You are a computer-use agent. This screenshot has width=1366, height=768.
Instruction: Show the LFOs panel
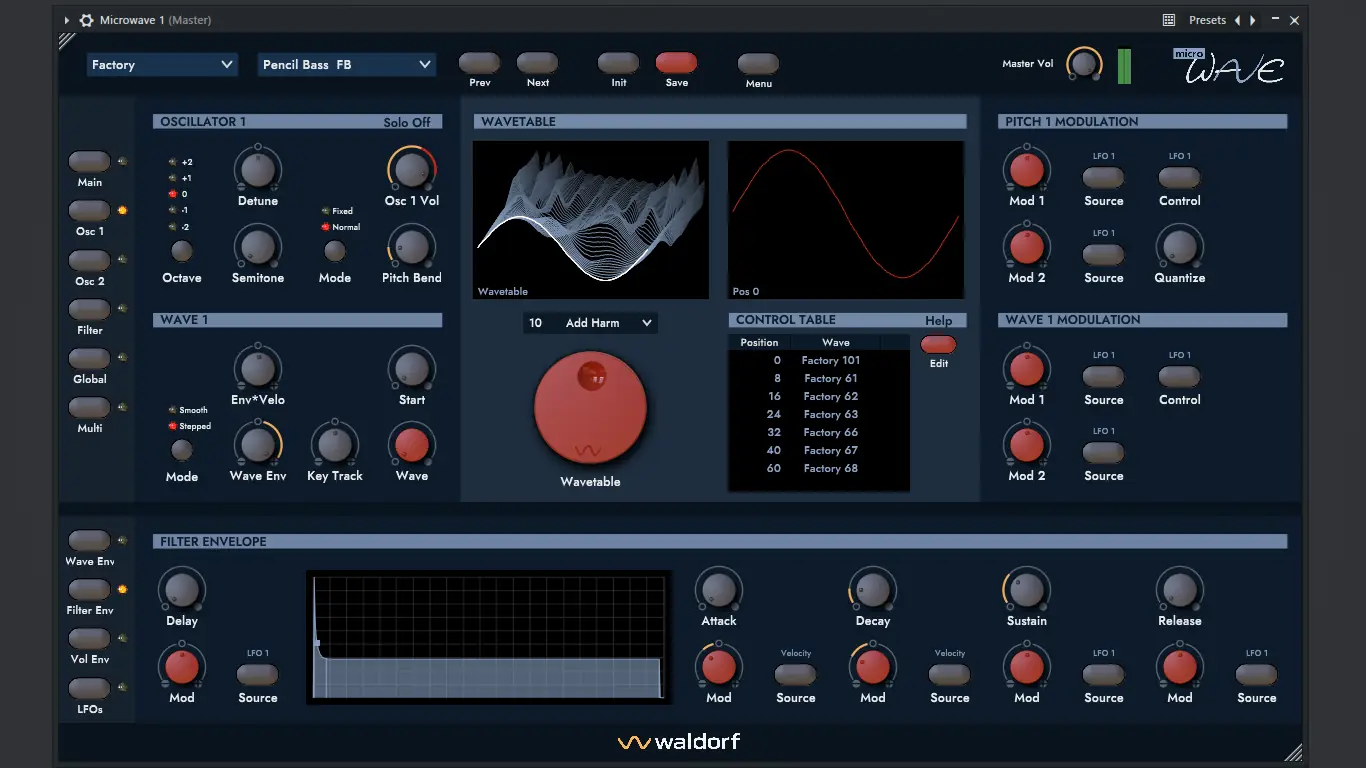coord(90,688)
